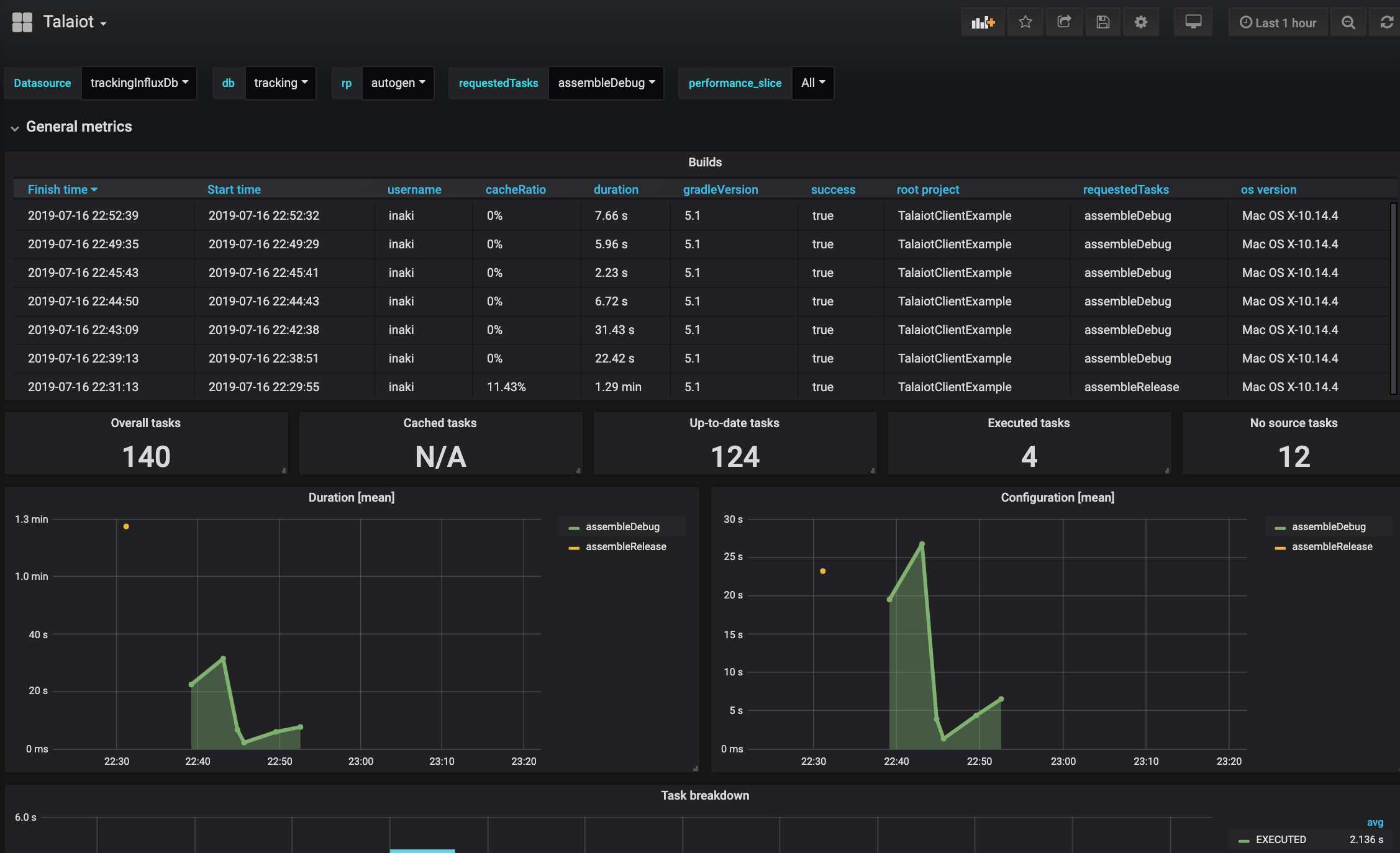
Task: Open Grafana home grid logo
Action: [22, 22]
